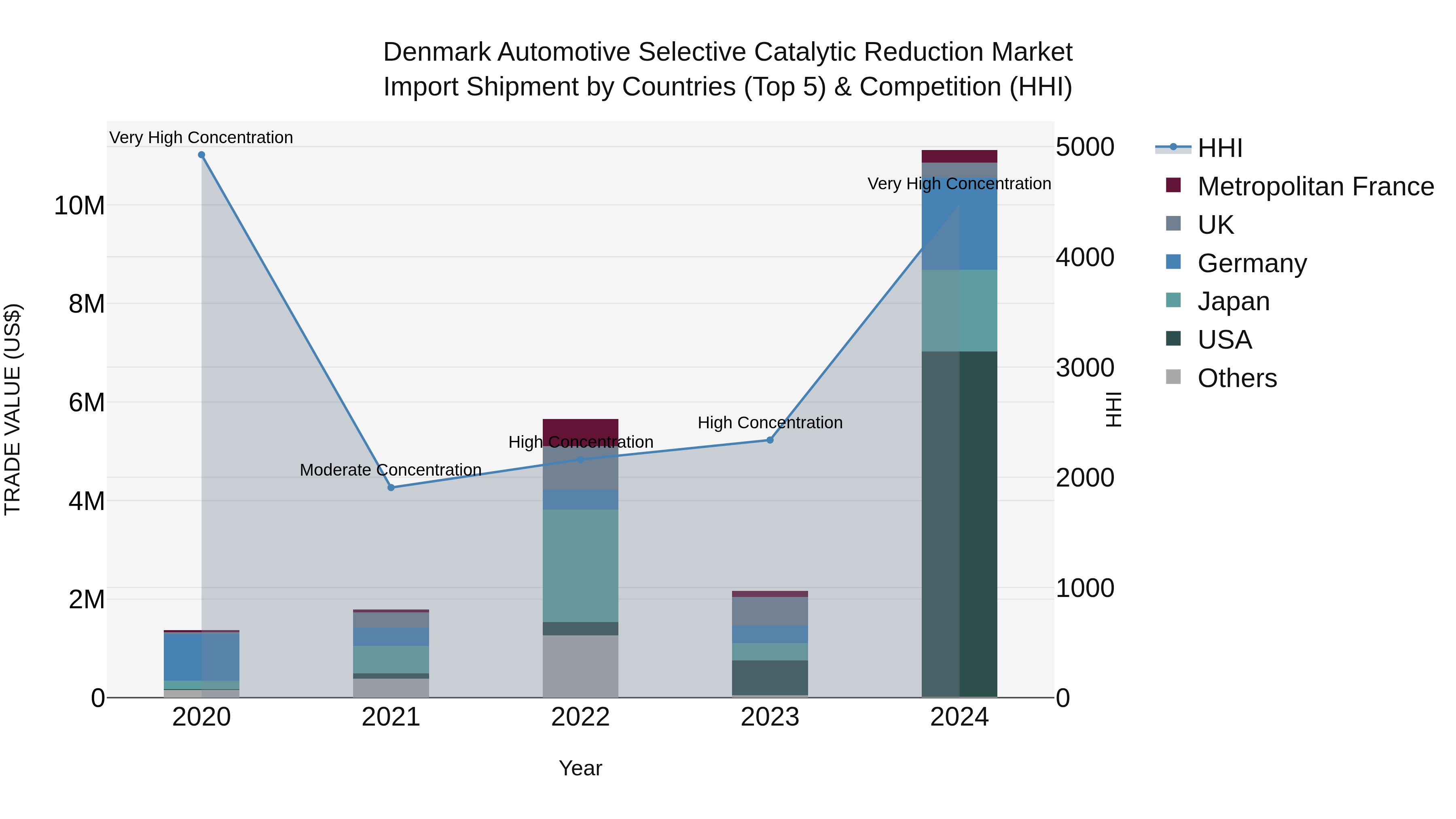Image resolution: width=1456 pixels, height=819 pixels.
Task: Click the USA segment in the 2023 bar
Action: coord(770,678)
